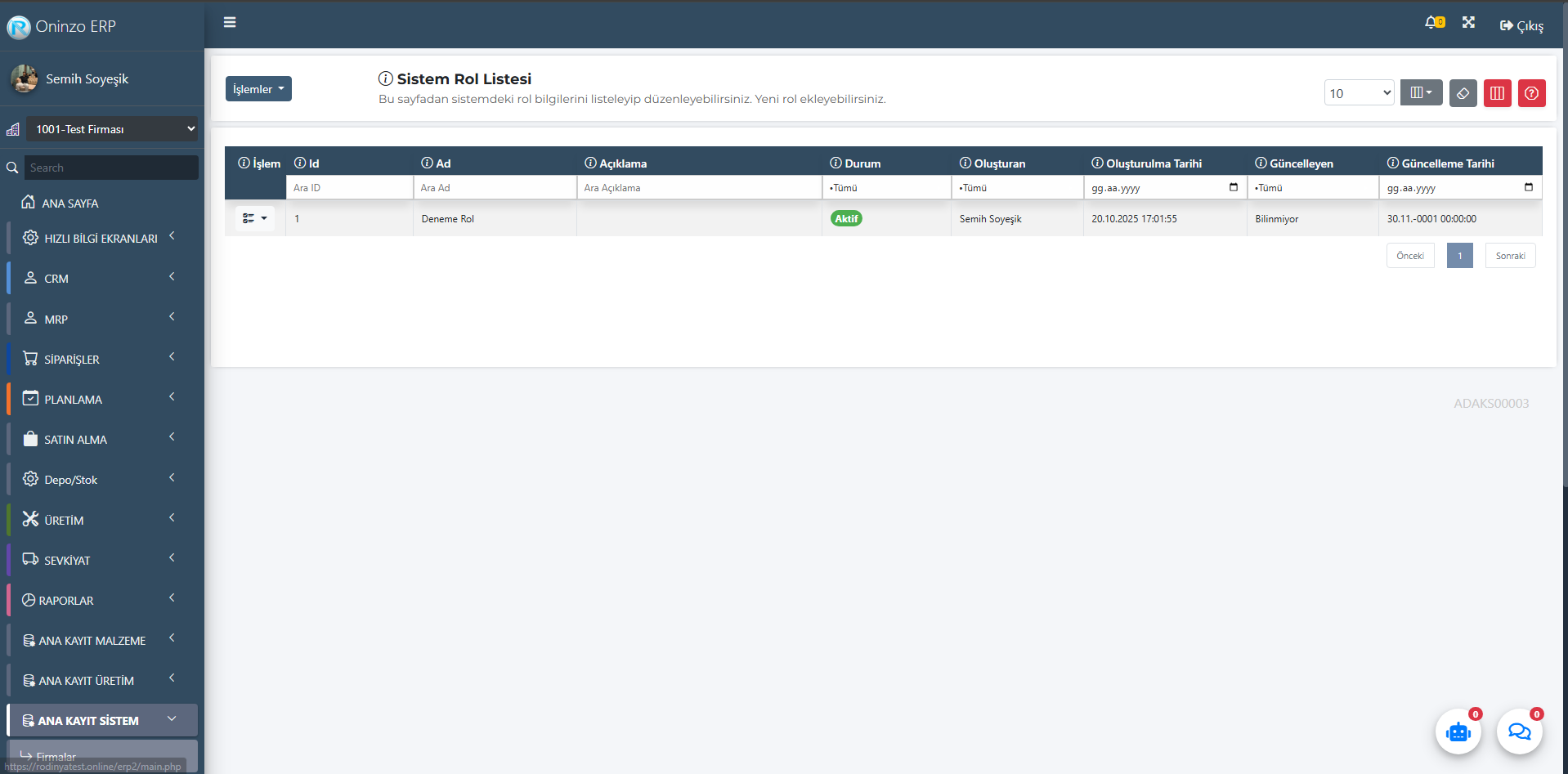The image size is (1568, 774).
Task: Click the Sonraki pagination button
Action: (1510, 256)
